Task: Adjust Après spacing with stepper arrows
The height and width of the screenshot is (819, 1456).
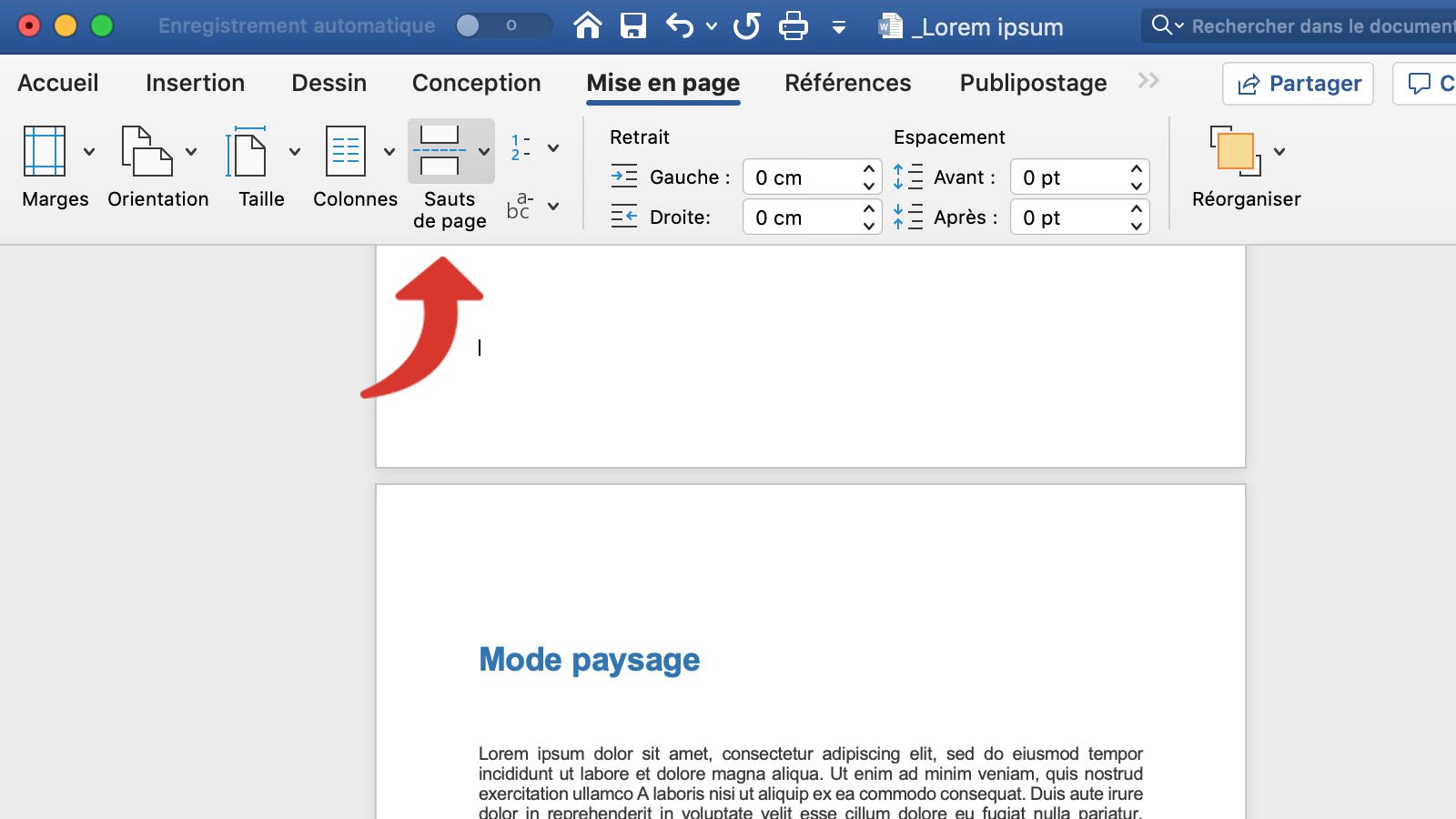Action: pos(1137,217)
